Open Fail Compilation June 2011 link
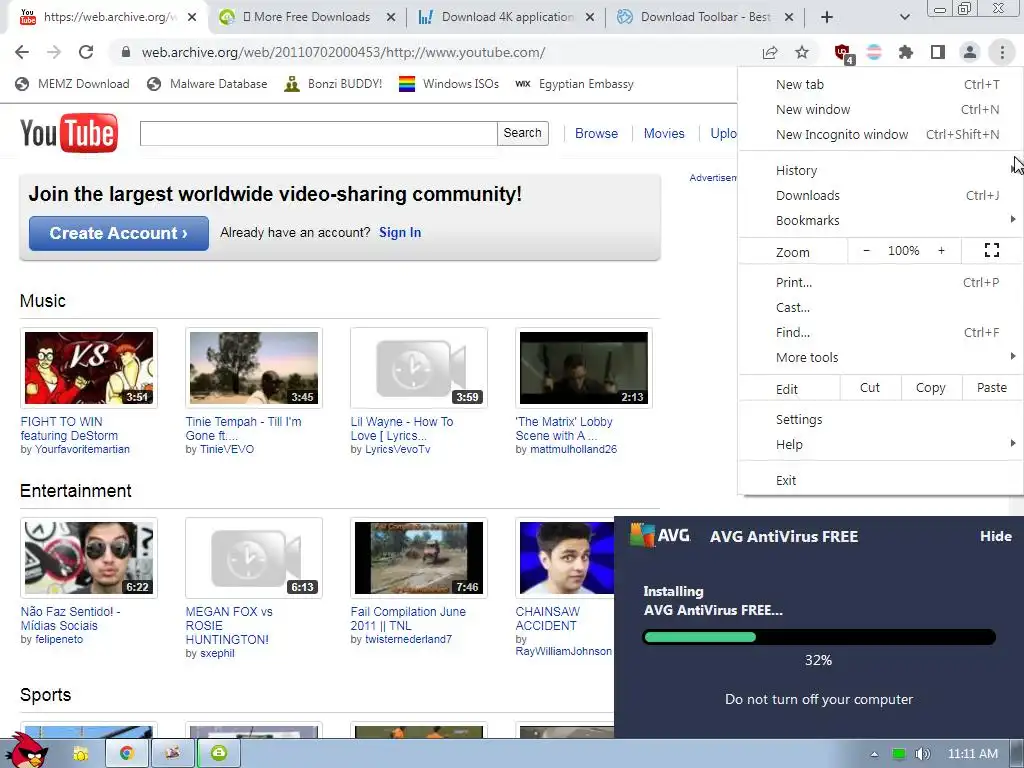The height and width of the screenshot is (768, 1024). coord(408,618)
